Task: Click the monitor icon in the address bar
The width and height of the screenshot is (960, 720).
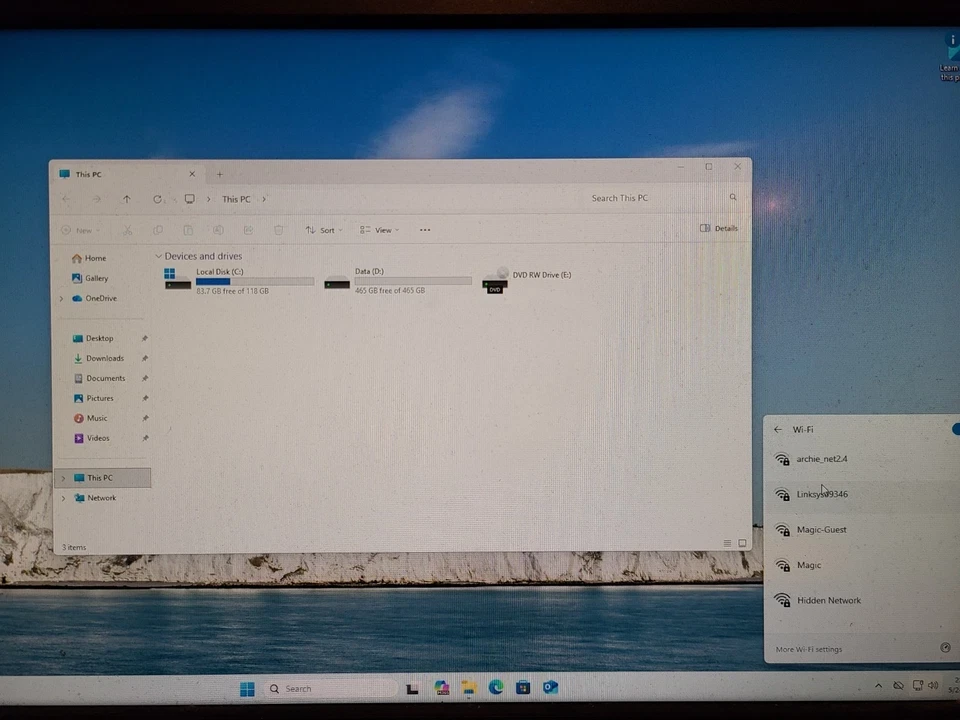Action: (190, 199)
